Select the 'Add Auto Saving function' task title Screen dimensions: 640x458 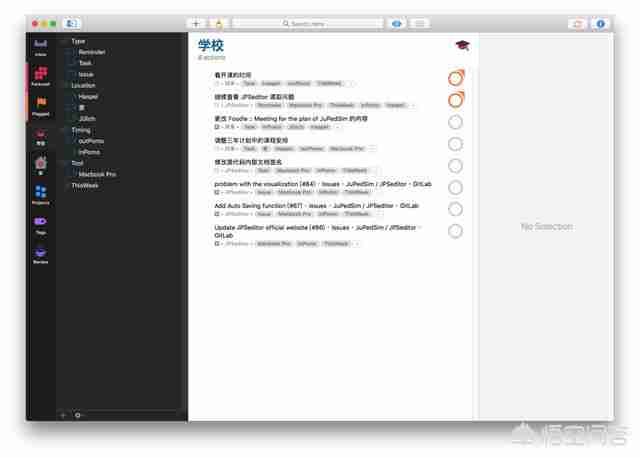tap(316, 206)
